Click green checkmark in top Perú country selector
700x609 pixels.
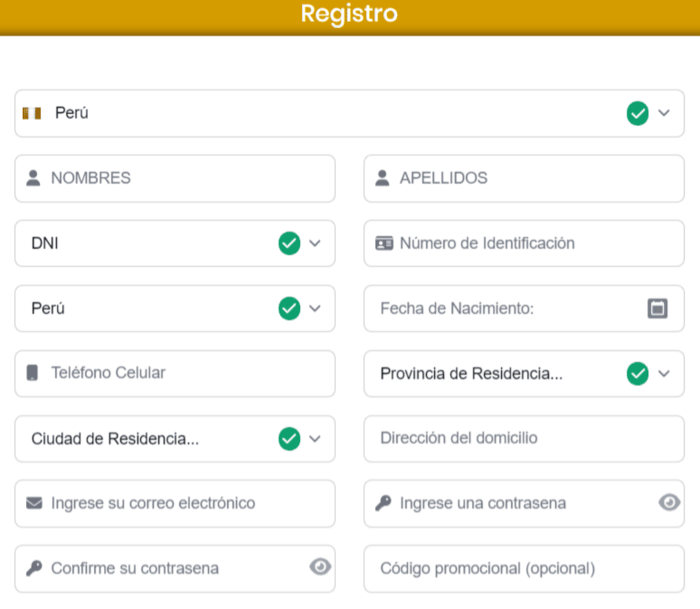point(637,113)
